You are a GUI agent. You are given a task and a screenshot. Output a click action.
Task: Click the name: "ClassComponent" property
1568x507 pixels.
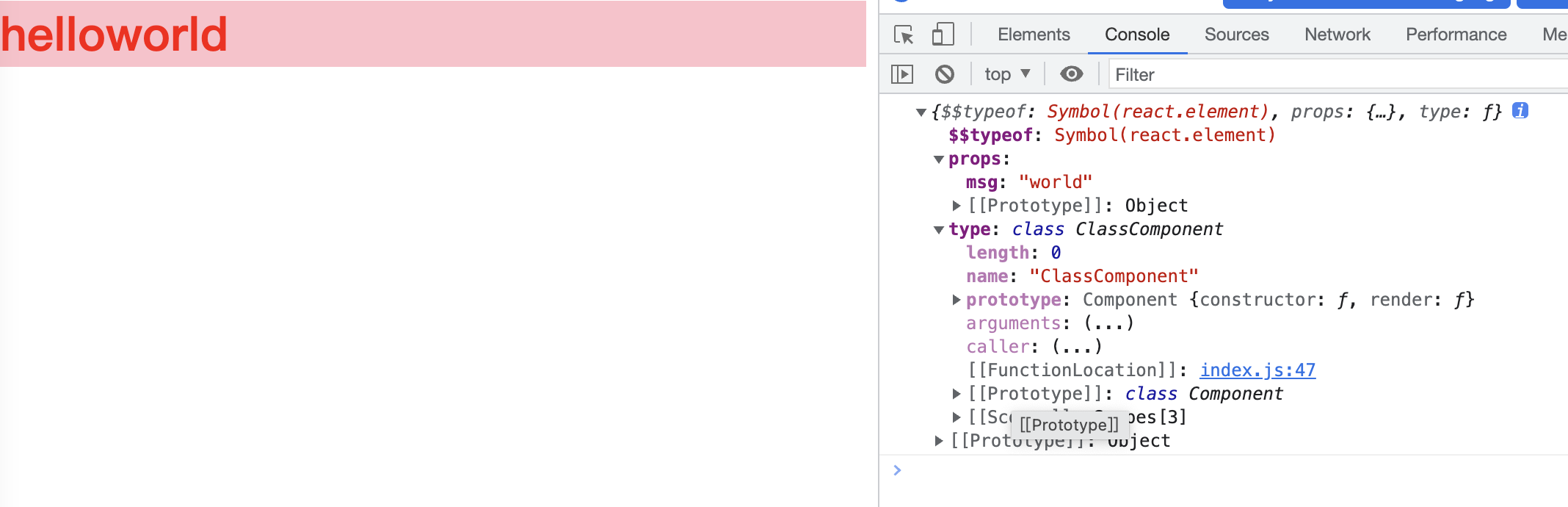tap(1082, 276)
